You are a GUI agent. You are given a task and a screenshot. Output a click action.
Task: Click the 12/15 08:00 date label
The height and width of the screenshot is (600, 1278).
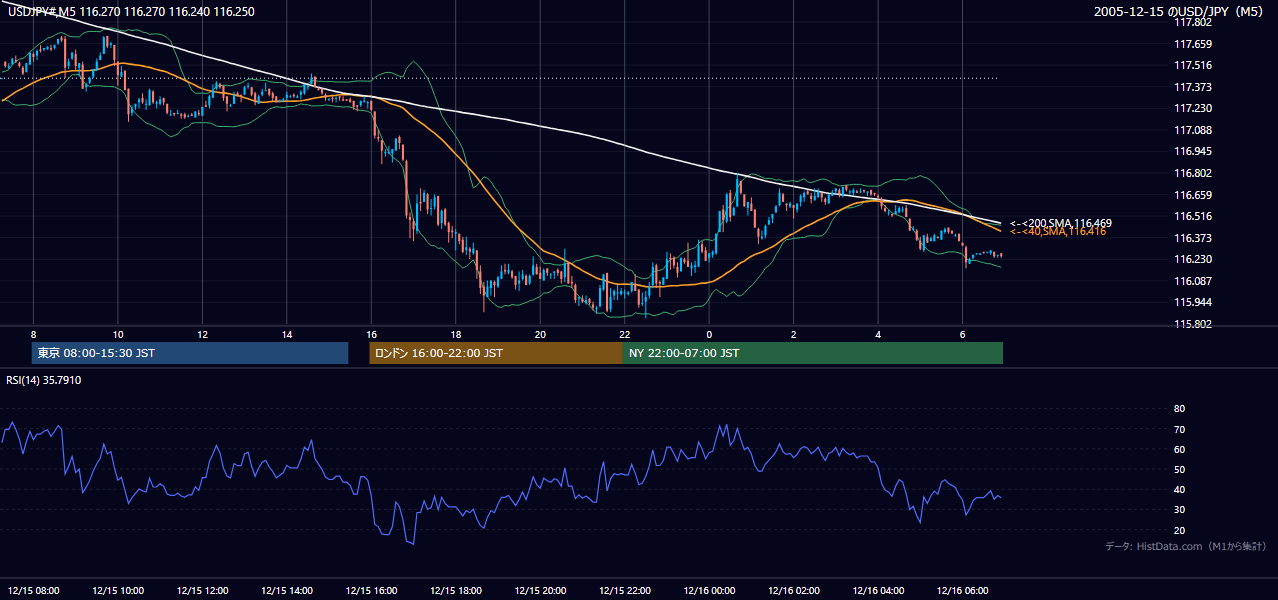(33, 591)
